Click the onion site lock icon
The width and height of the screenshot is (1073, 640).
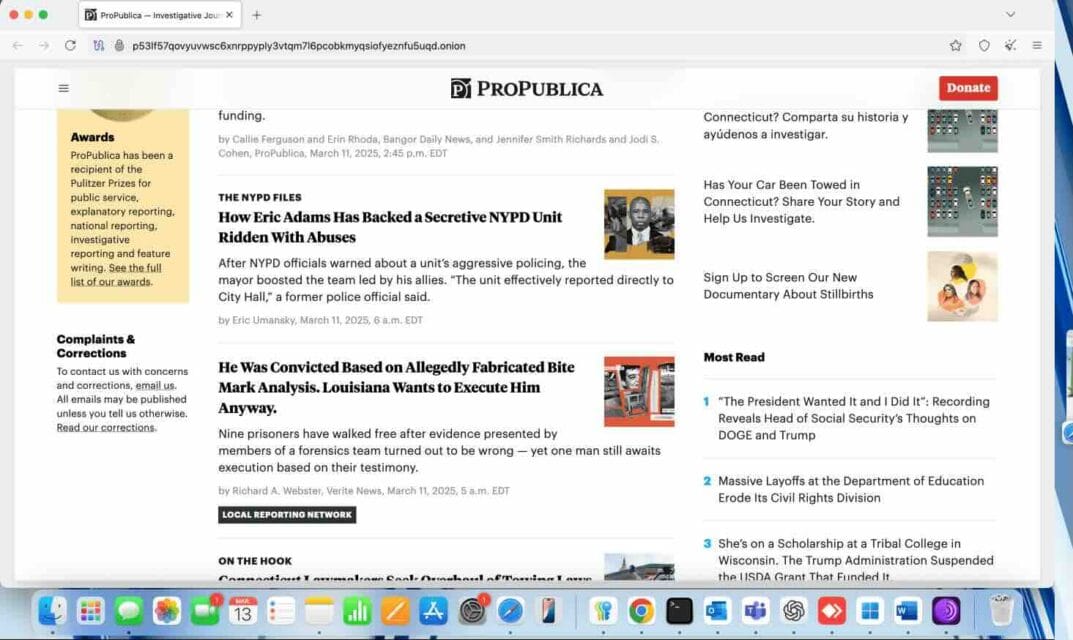point(119,45)
